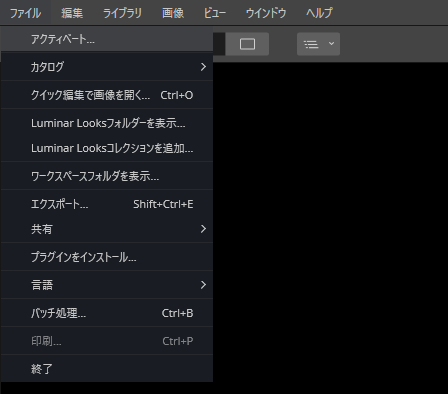Expand the 共有 submenu
The width and height of the screenshot is (448, 394).
(107, 229)
